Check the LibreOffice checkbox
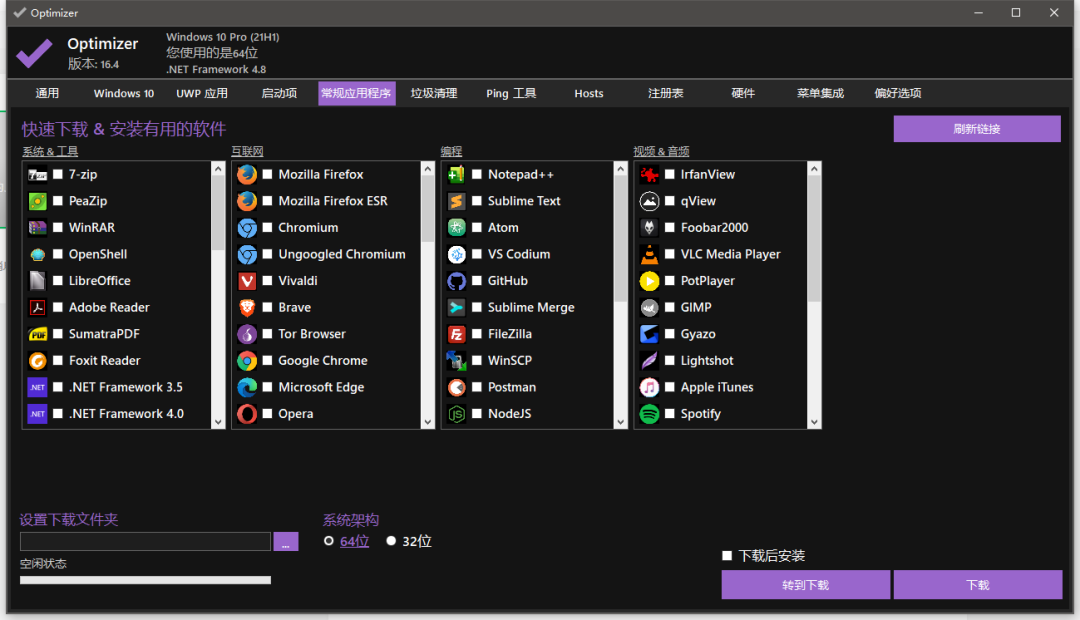The height and width of the screenshot is (620, 1080). click(x=58, y=281)
